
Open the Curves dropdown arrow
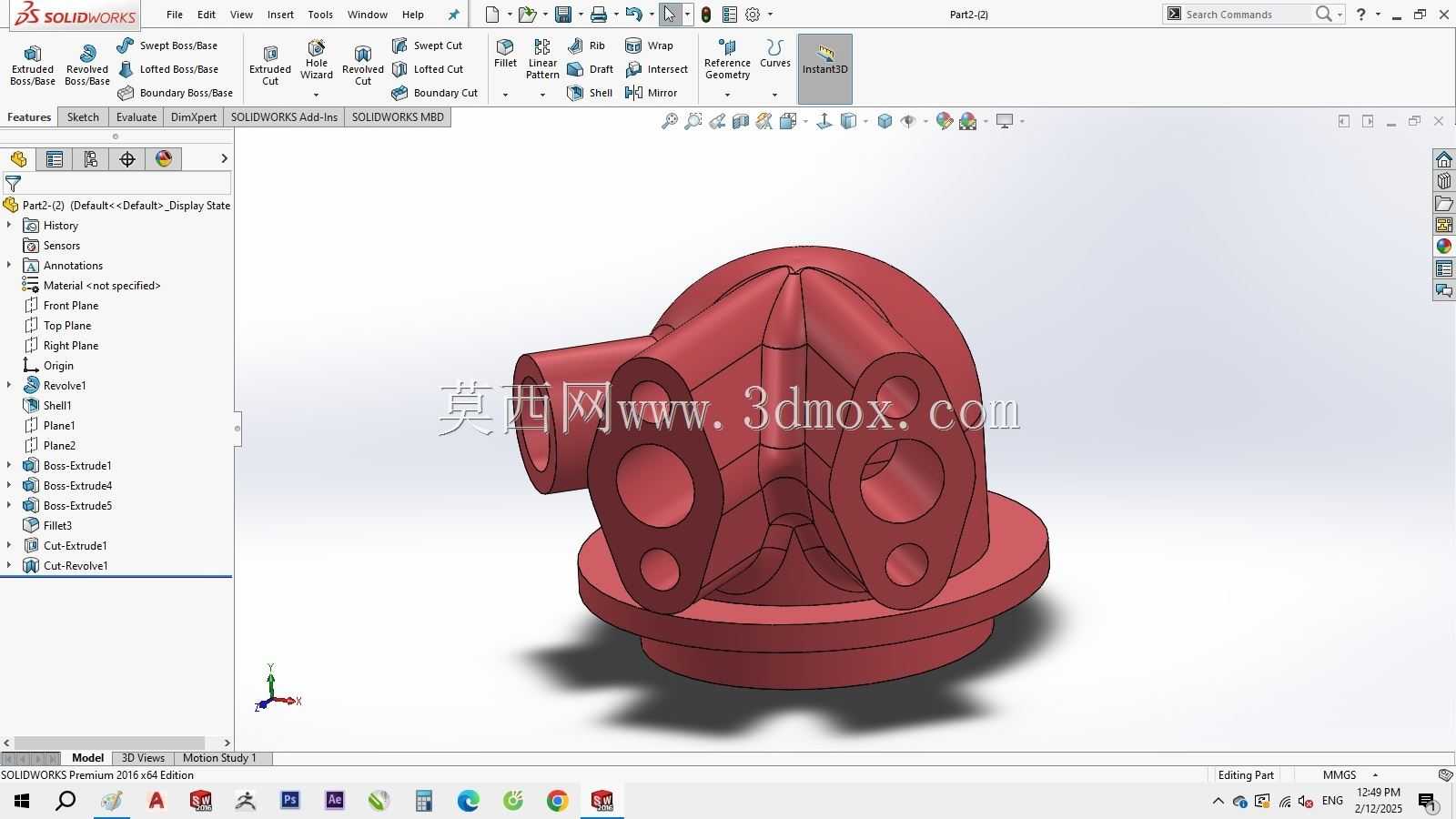[x=774, y=95]
